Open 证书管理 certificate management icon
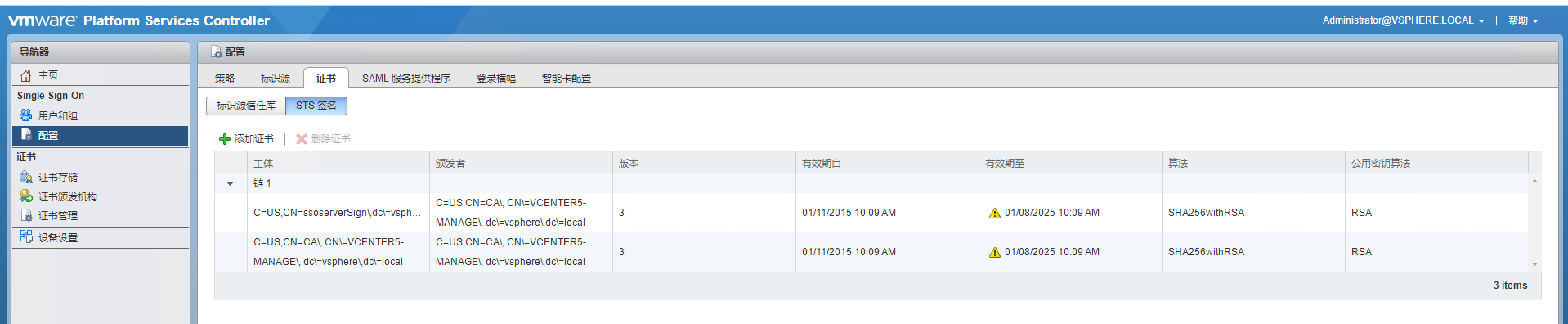Image resolution: width=1568 pixels, height=324 pixels. [26, 216]
